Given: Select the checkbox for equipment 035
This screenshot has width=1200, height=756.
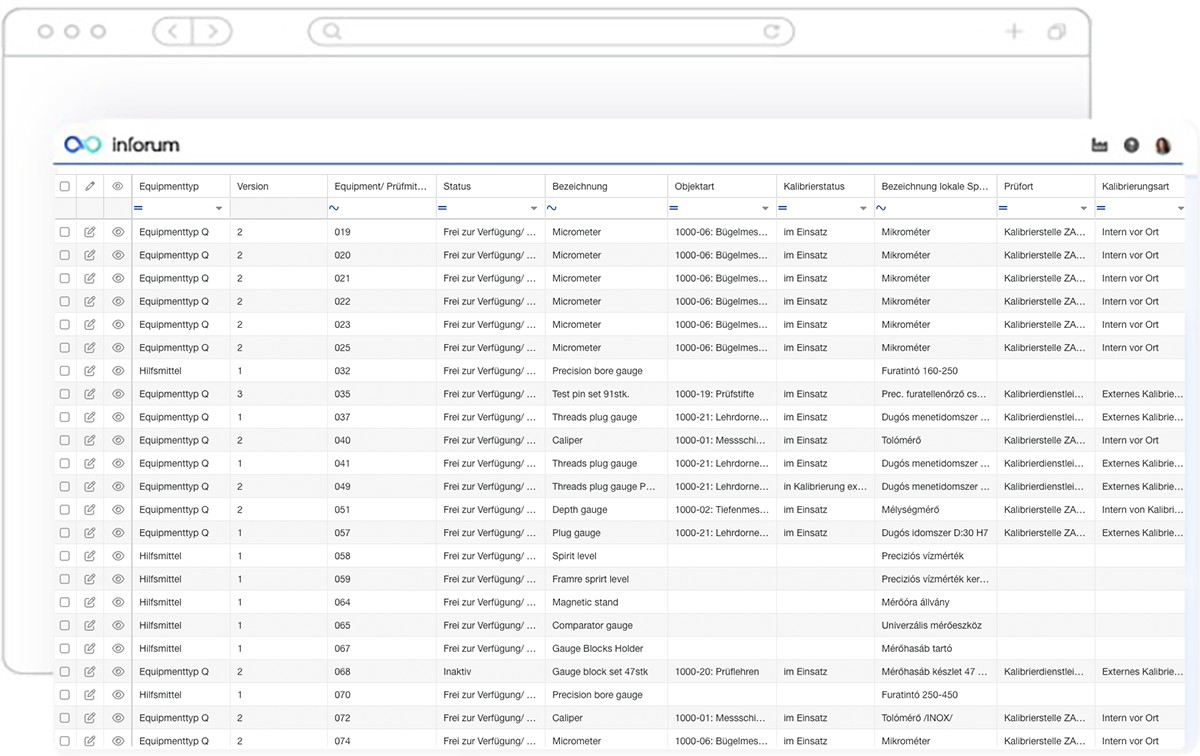Looking at the screenshot, I should point(65,394).
